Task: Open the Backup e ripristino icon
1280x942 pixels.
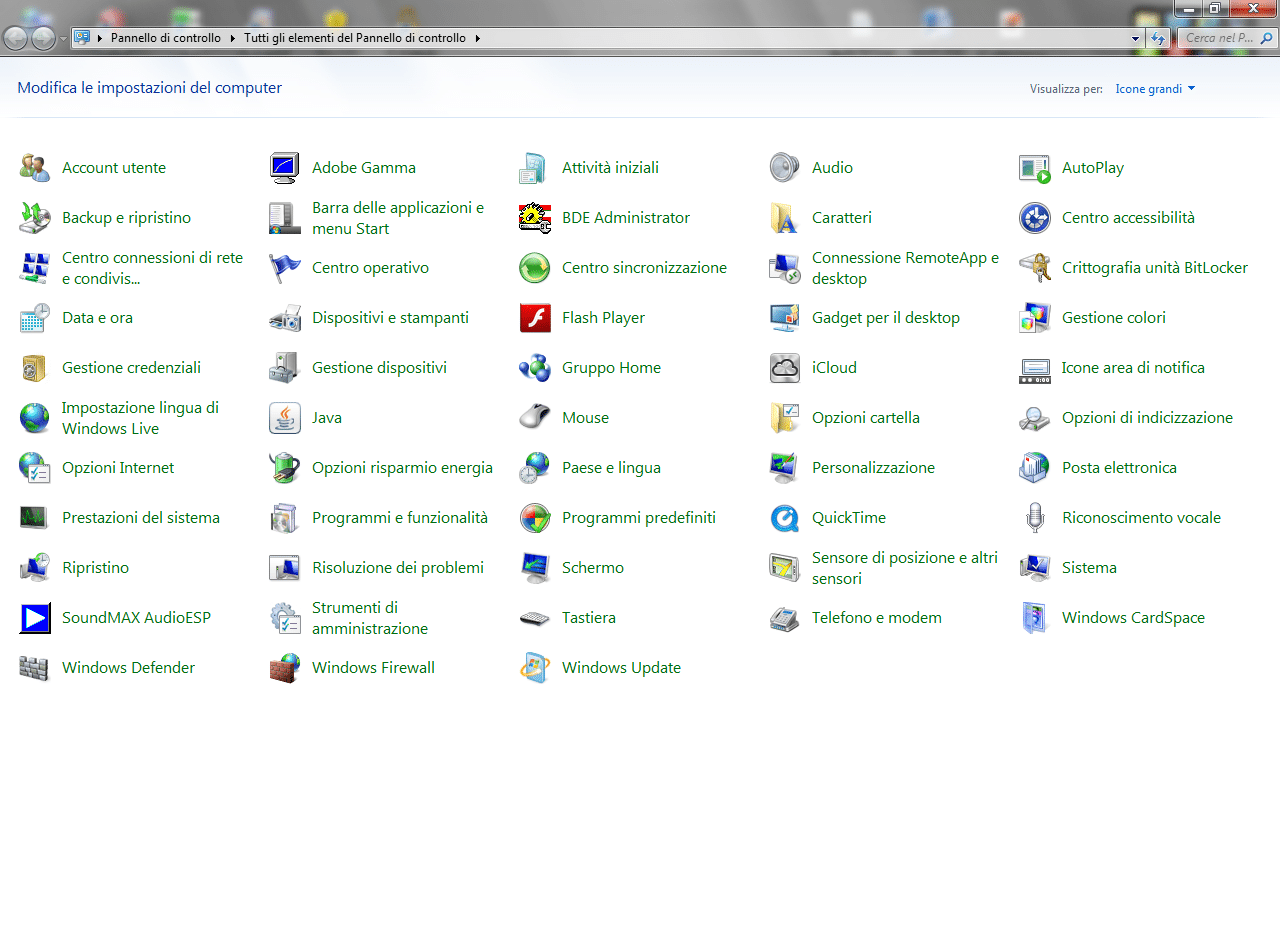Action: click(35, 218)
